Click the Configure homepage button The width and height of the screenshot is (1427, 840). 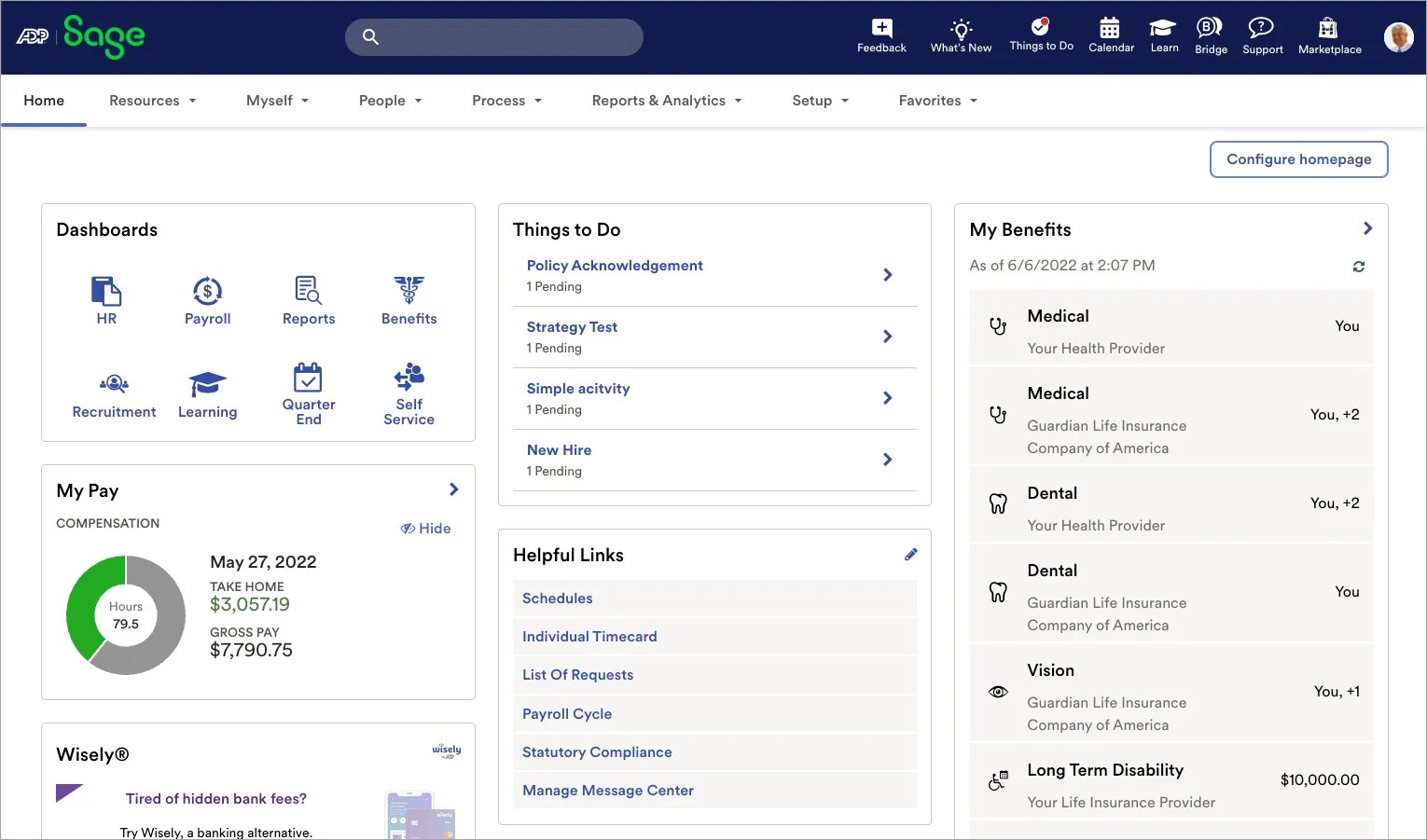(x=1298, y=158)
